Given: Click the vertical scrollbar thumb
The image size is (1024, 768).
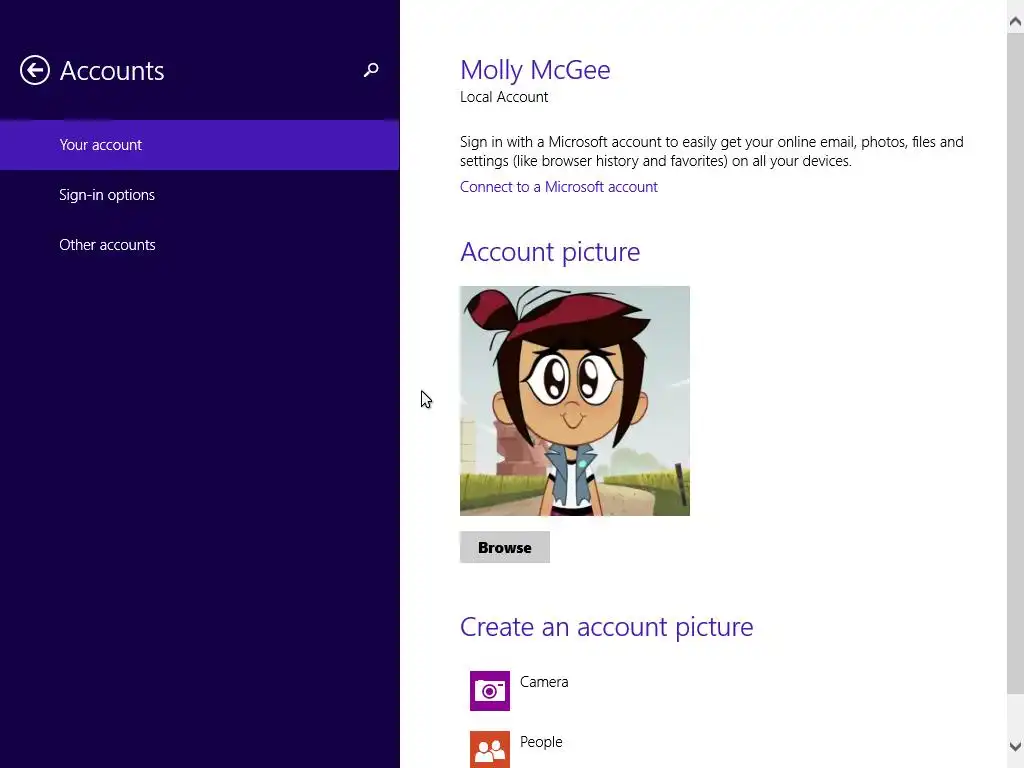Looking at the screenshot, I should coord(1015,362).
